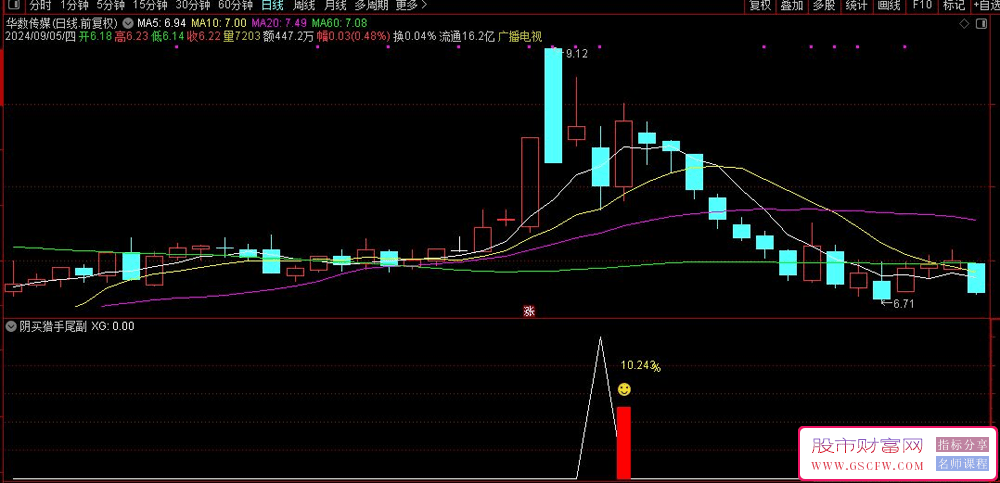Toggle the side panel icon beside the diamond
Image resolution: width=1000 pixels, height=483 pixels.
point(980,24)
